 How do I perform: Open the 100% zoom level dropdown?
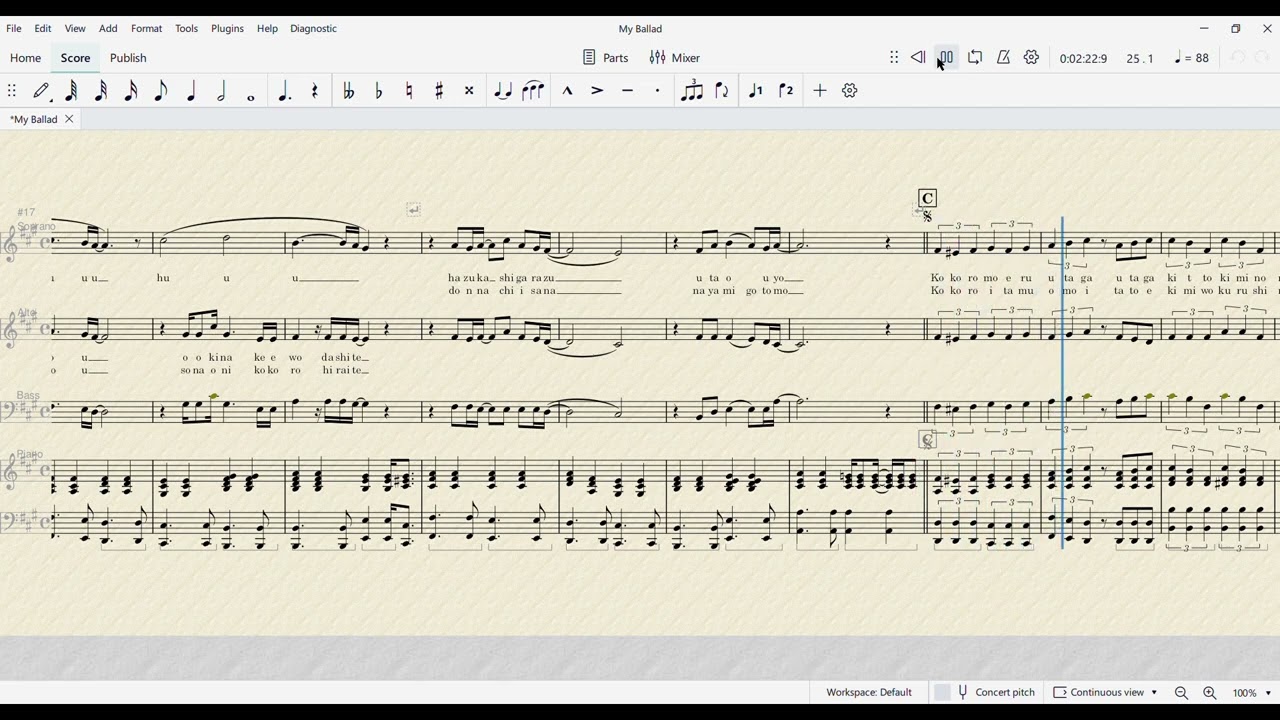click(1252, 693)
